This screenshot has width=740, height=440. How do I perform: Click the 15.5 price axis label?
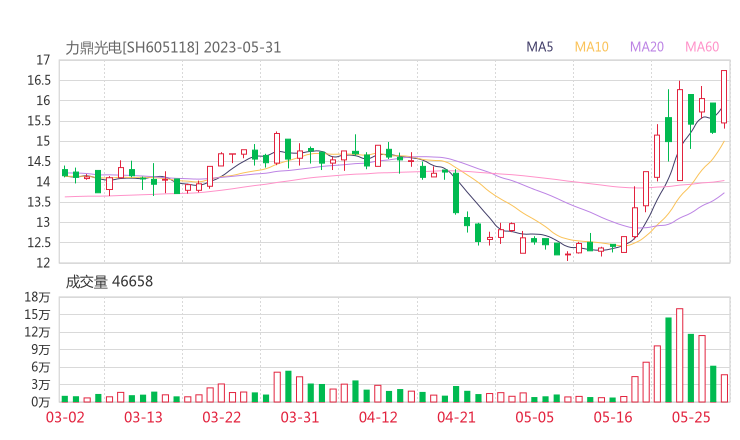click(x=39, y=121)
